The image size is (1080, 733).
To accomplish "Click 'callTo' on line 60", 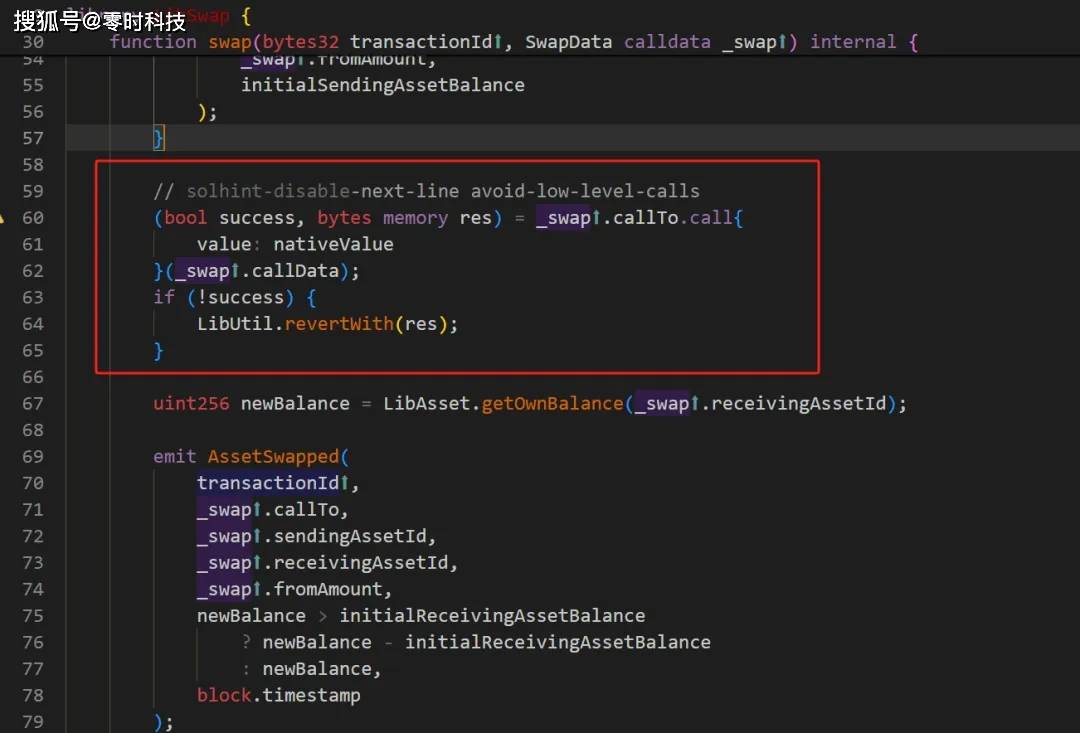I will 645,218.
